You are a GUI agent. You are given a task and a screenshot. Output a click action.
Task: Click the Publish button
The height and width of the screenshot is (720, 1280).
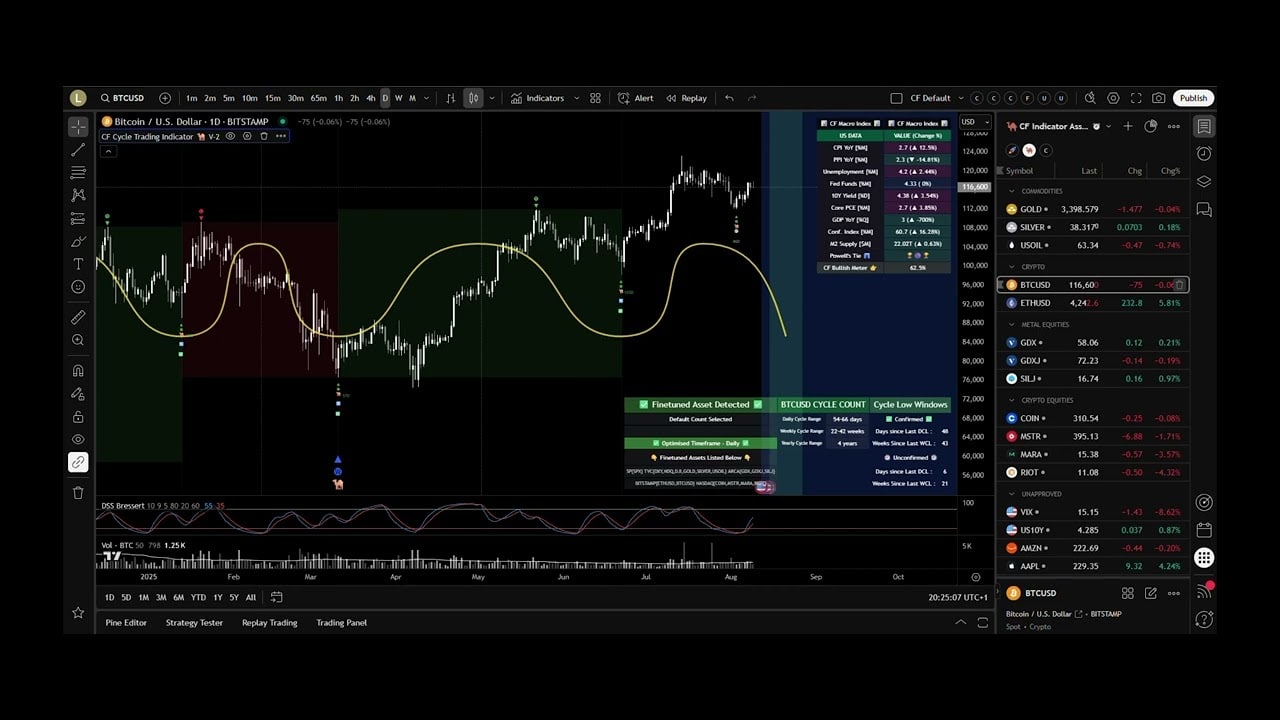click(1193, 98)
